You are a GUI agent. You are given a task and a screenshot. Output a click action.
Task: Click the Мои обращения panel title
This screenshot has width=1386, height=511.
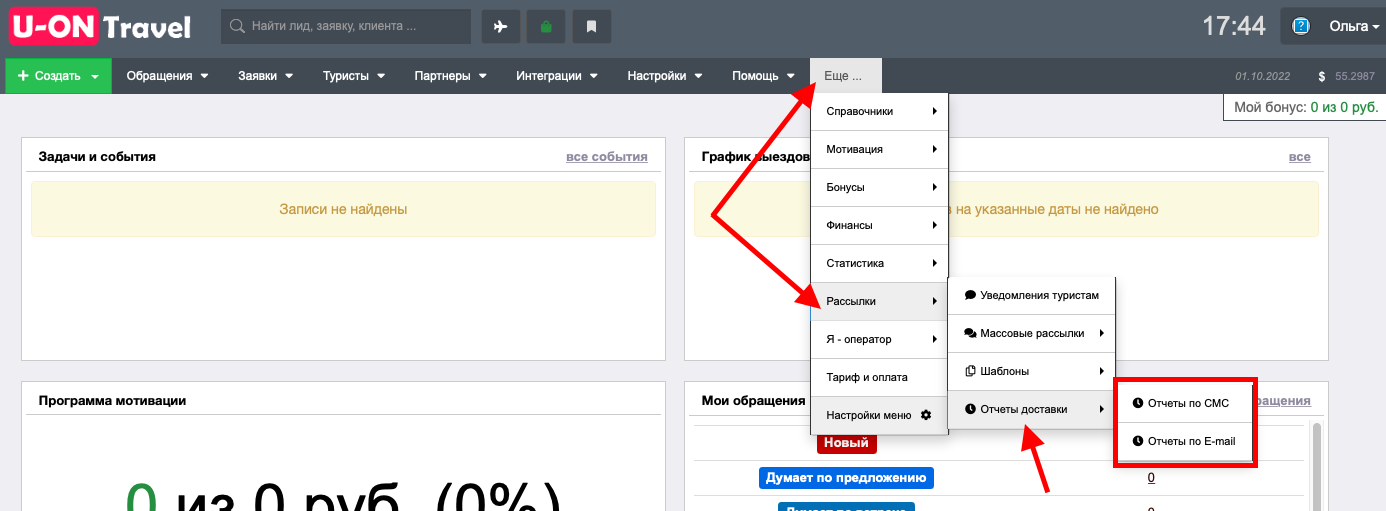[753, 400]
